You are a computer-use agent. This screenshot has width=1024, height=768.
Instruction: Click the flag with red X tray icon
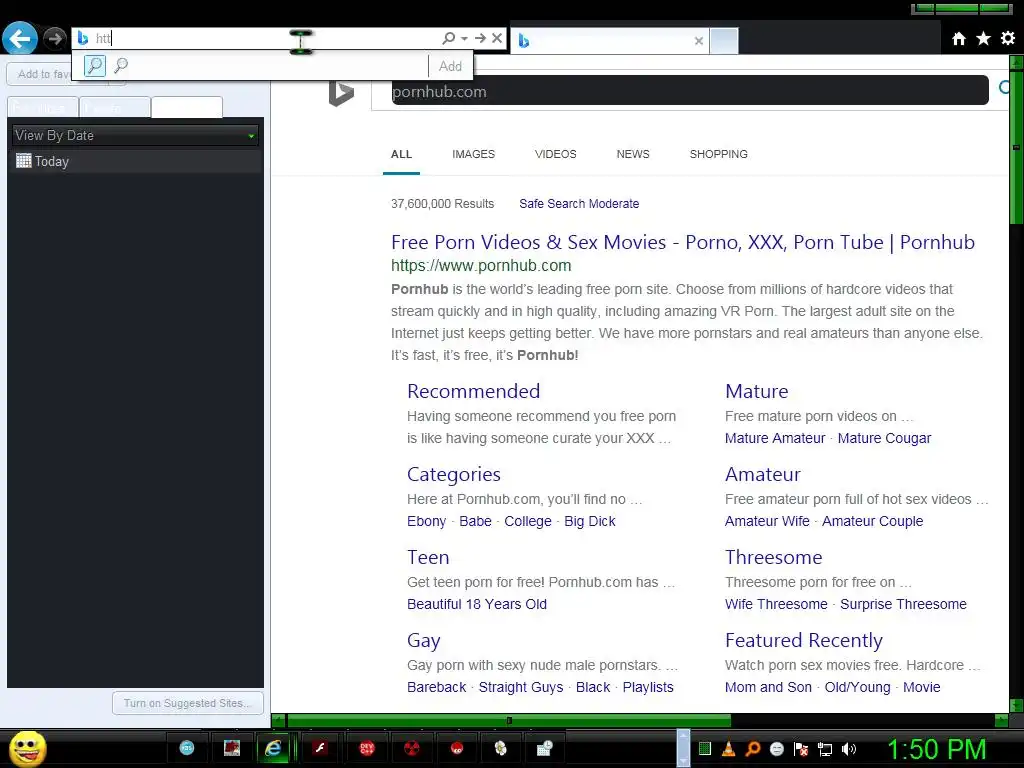pyautogui.click(x=801, y=749)
